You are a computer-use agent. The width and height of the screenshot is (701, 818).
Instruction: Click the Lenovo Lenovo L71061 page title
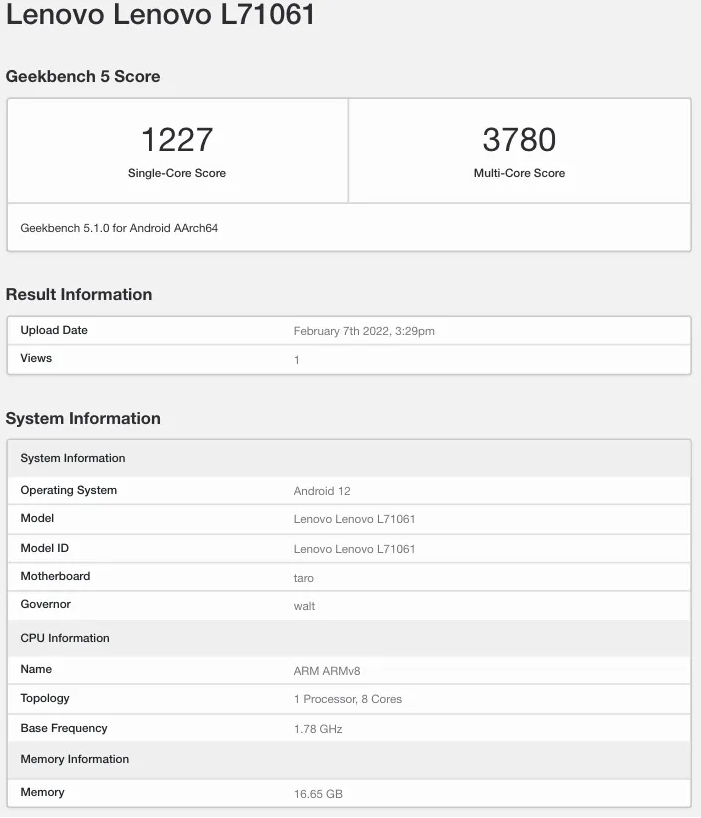tap(160, 14)
